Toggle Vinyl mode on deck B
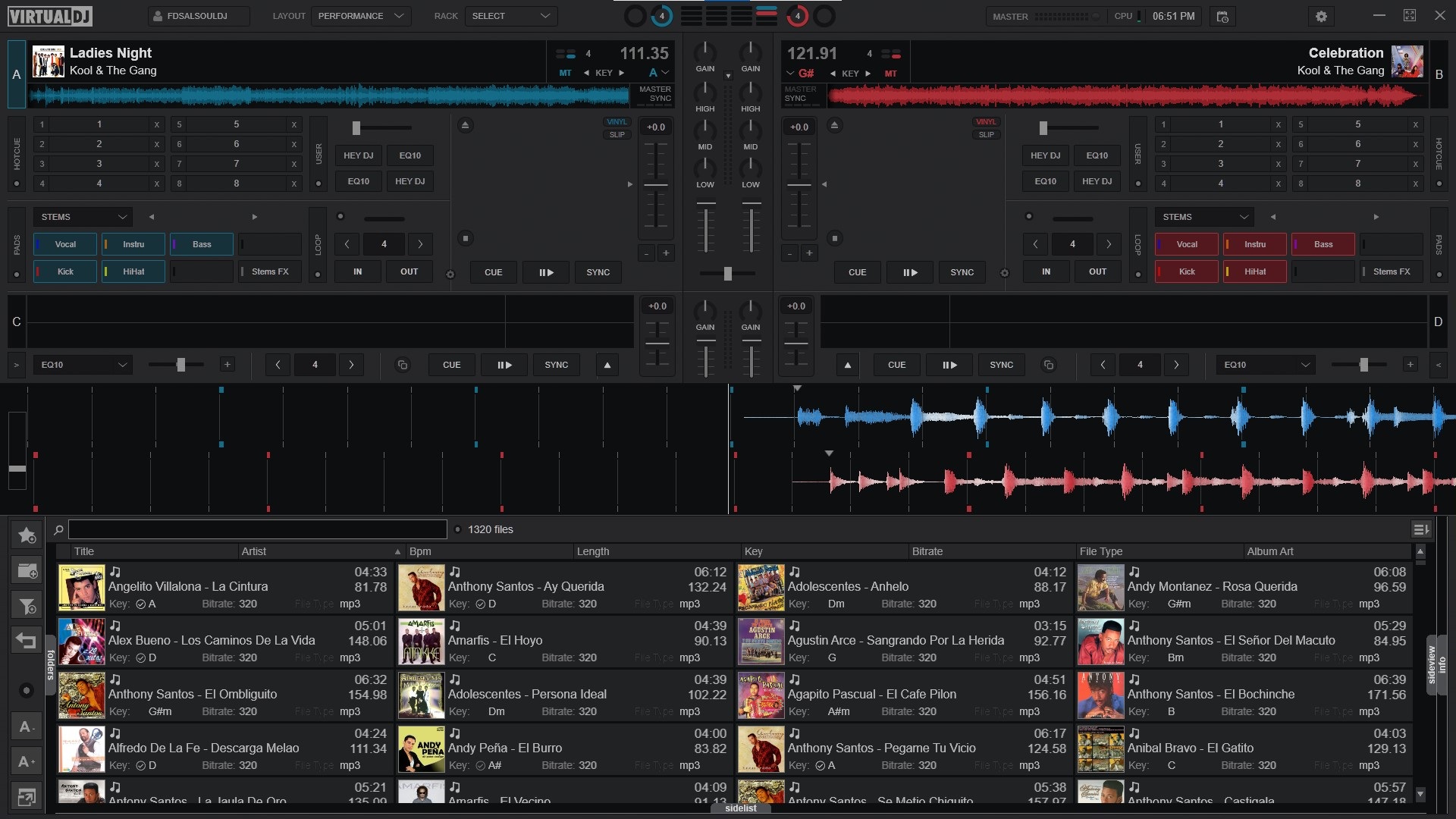 (986, 122)
